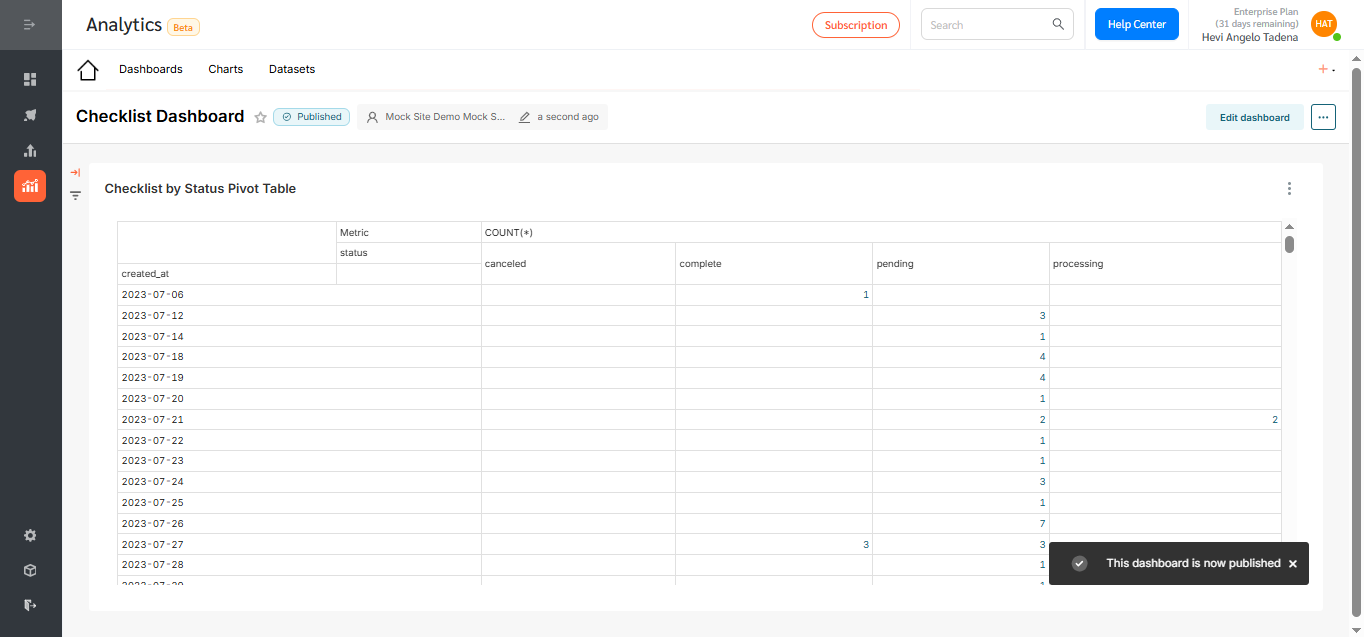Click the pivot table vertical scrollbar thumb
The width and height of the screenshot is (1364, 637).
pos(1290,244)
